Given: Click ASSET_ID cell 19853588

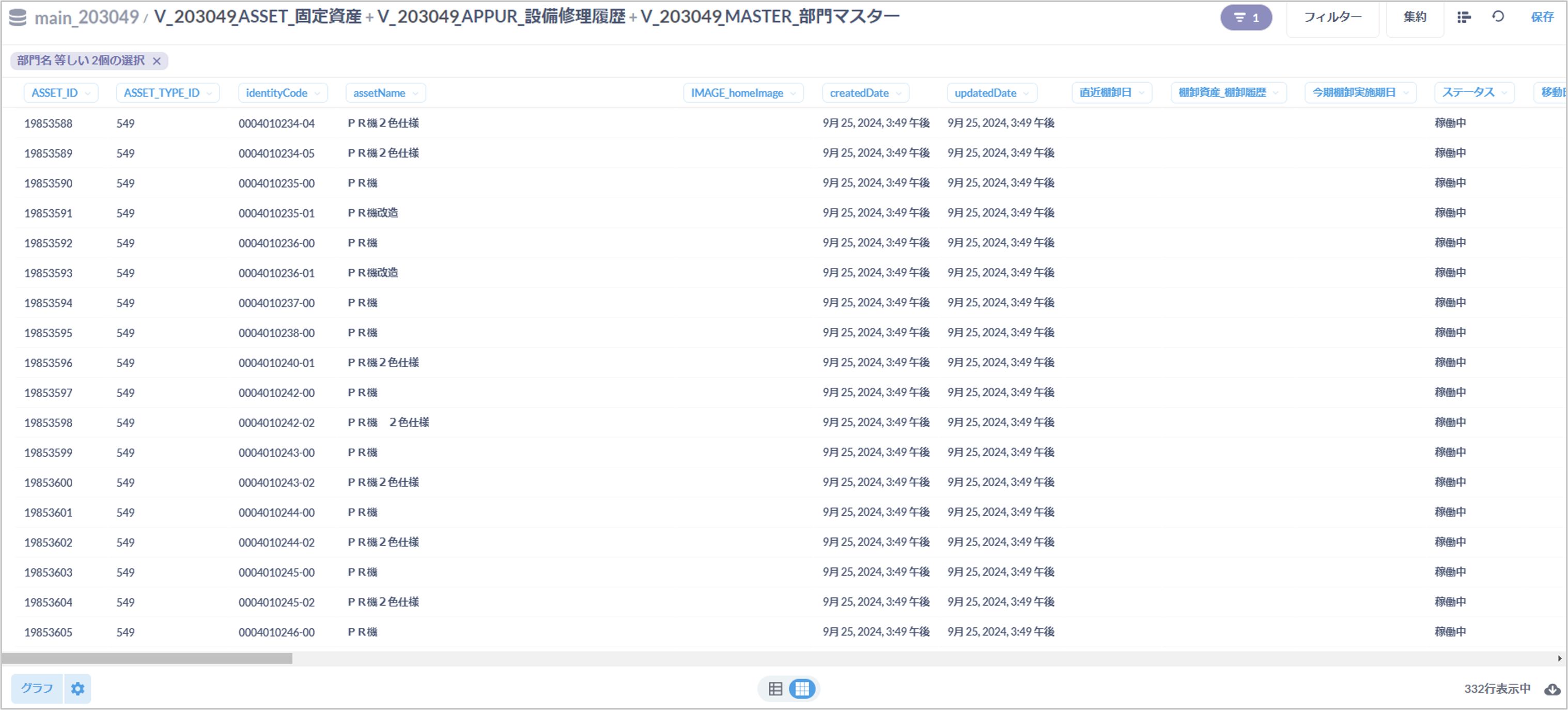Looking at the screenshot, I should (48, 123).
